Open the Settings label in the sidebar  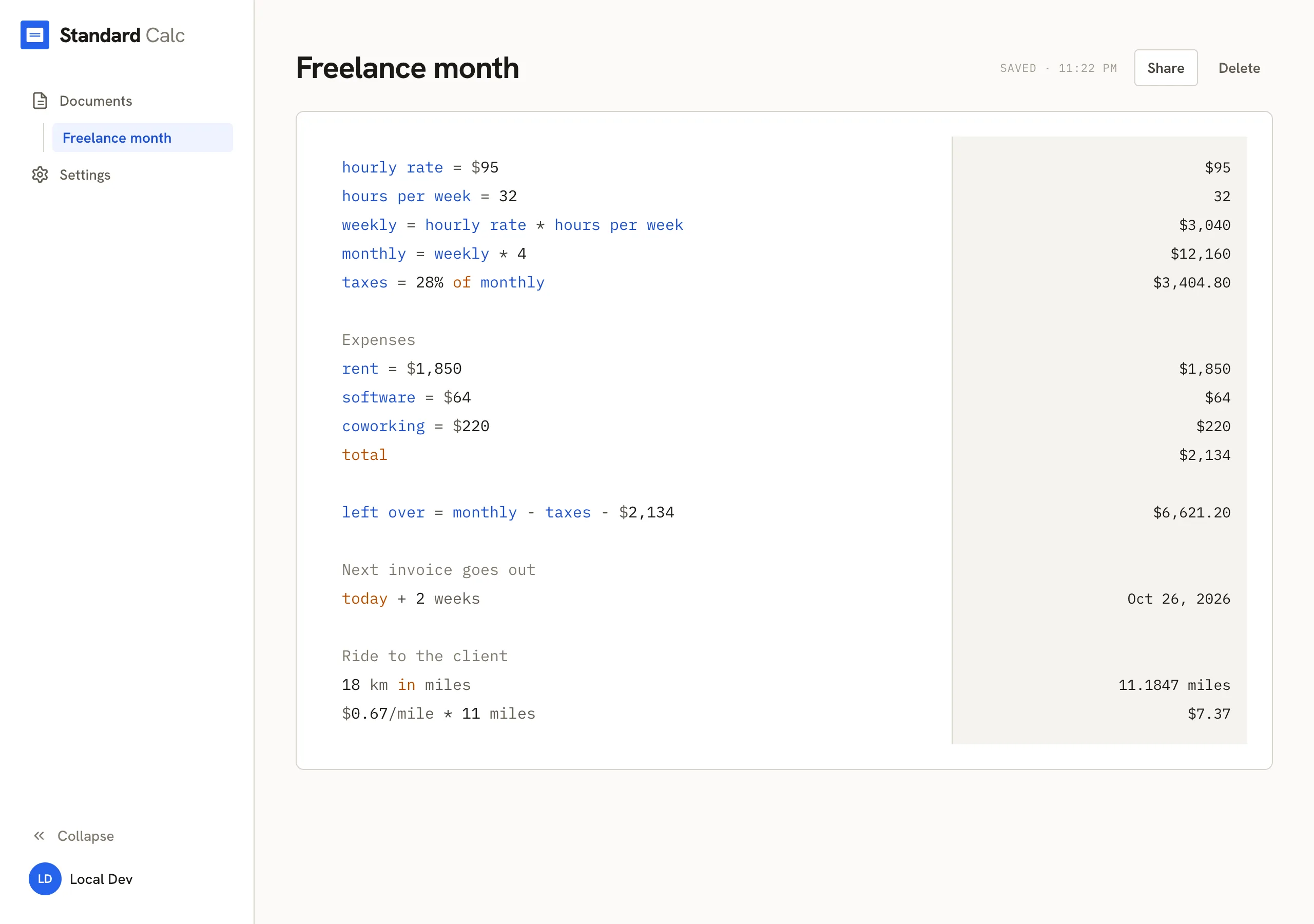pos(85,175)
